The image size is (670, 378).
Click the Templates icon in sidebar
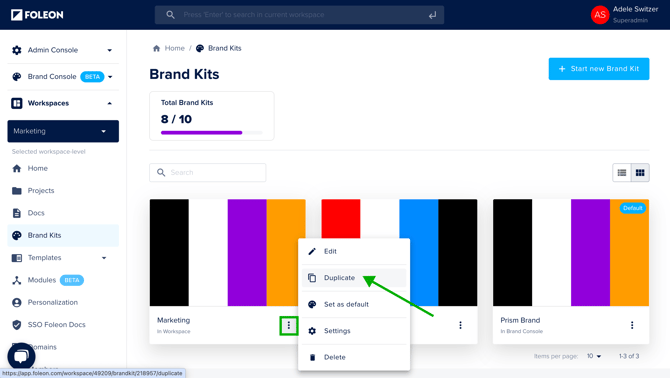coord(17,258)
